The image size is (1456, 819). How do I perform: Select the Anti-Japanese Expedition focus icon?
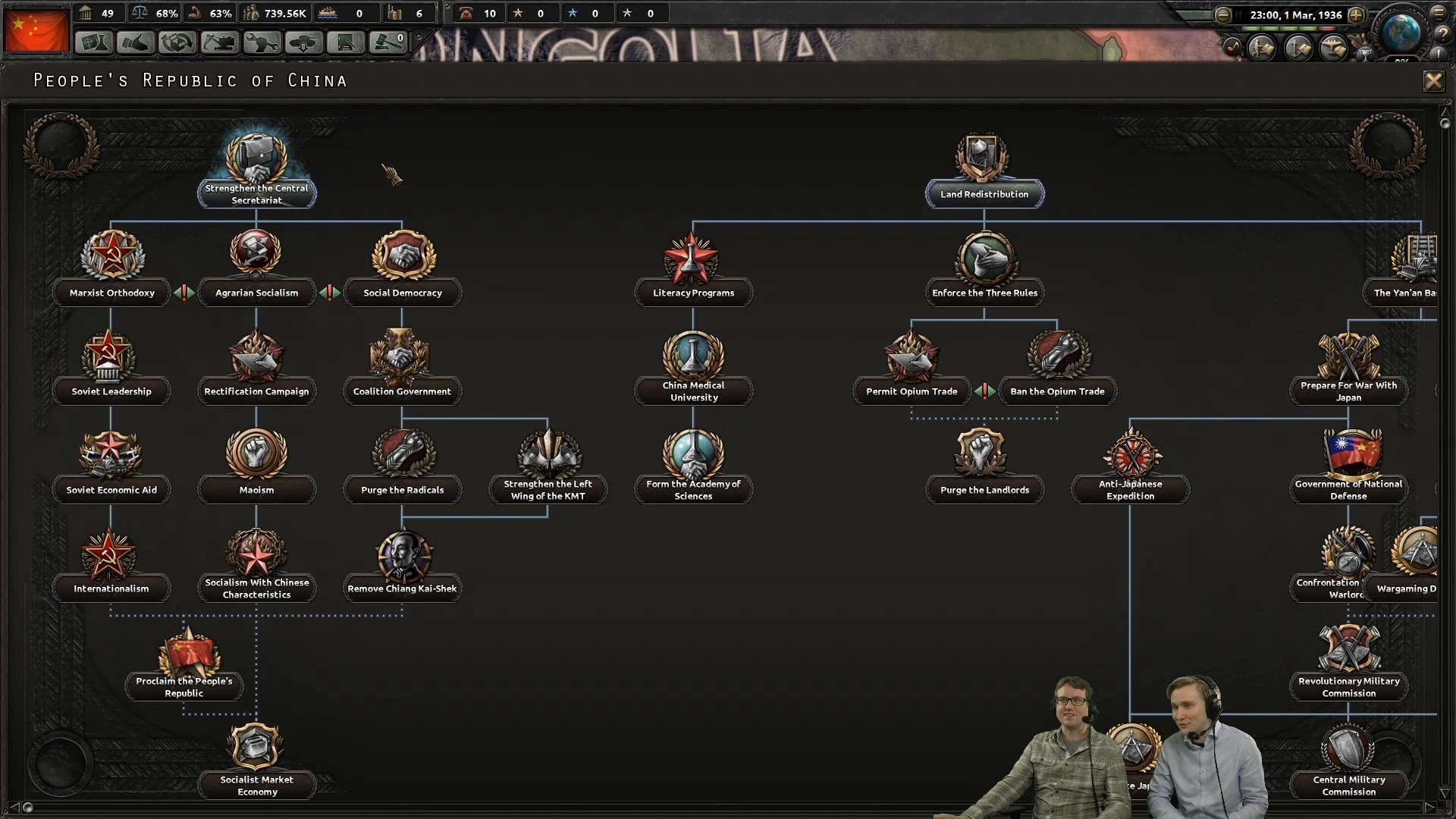[x=1131, y=453]
